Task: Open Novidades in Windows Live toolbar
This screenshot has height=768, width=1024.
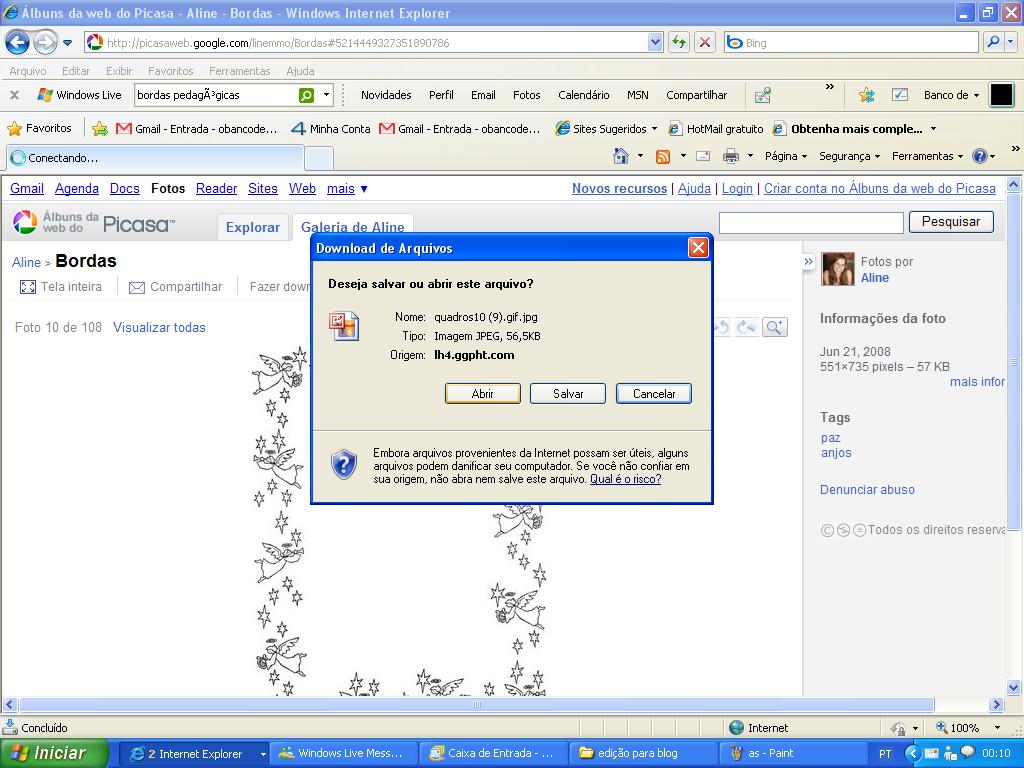Action: click(386, 95)
